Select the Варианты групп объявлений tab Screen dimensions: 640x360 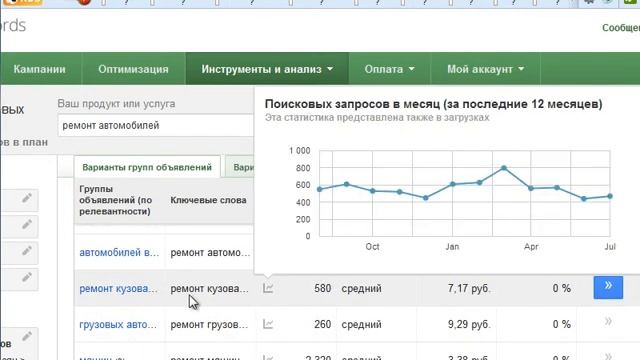point(147,167)
